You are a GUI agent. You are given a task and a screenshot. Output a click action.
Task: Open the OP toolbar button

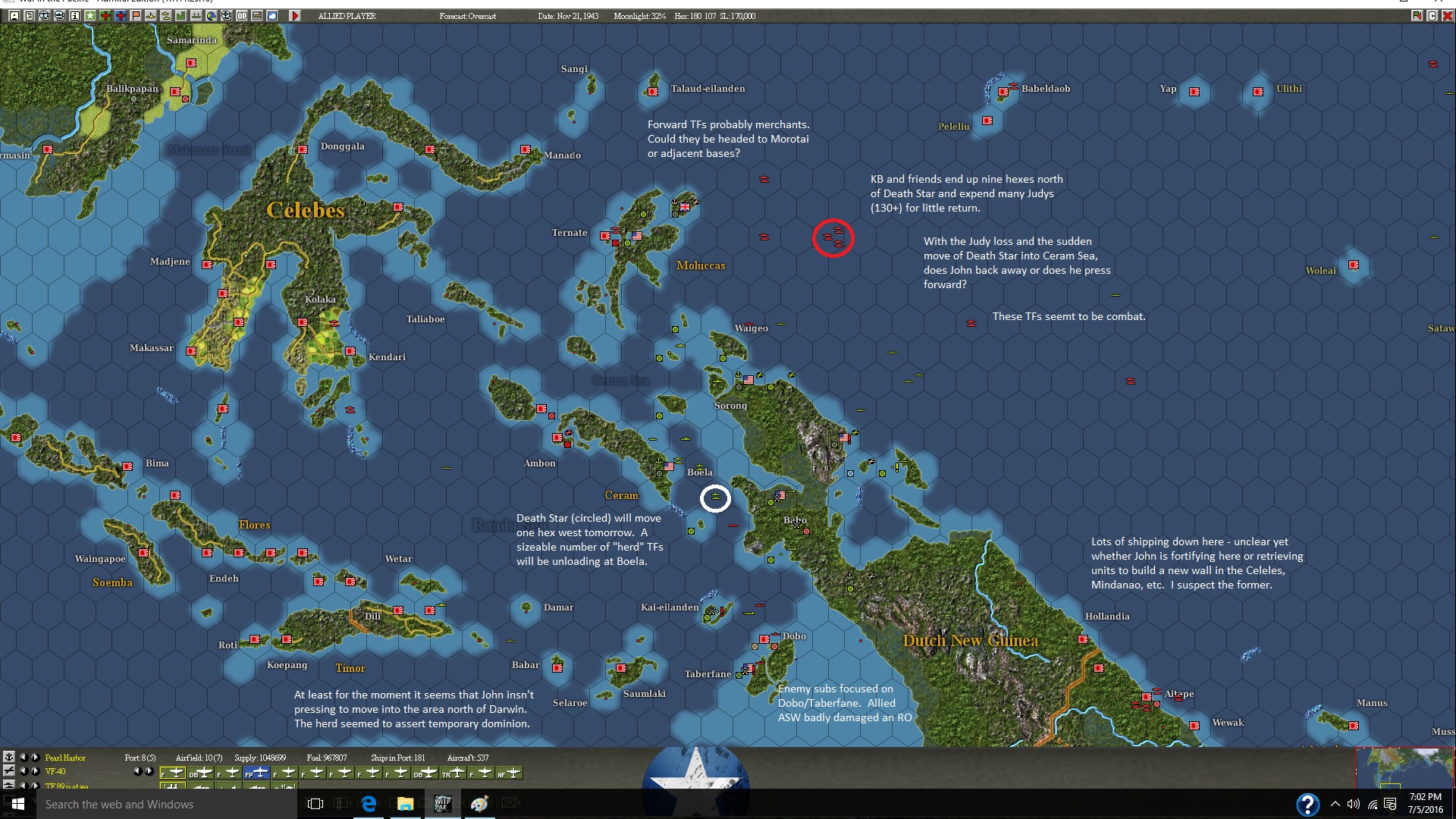click(x=242, y=16)
